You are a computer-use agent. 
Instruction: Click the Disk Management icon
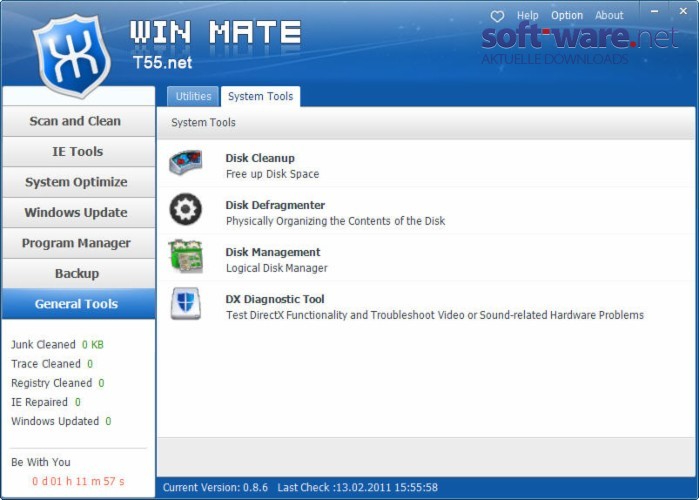point(185,256)
